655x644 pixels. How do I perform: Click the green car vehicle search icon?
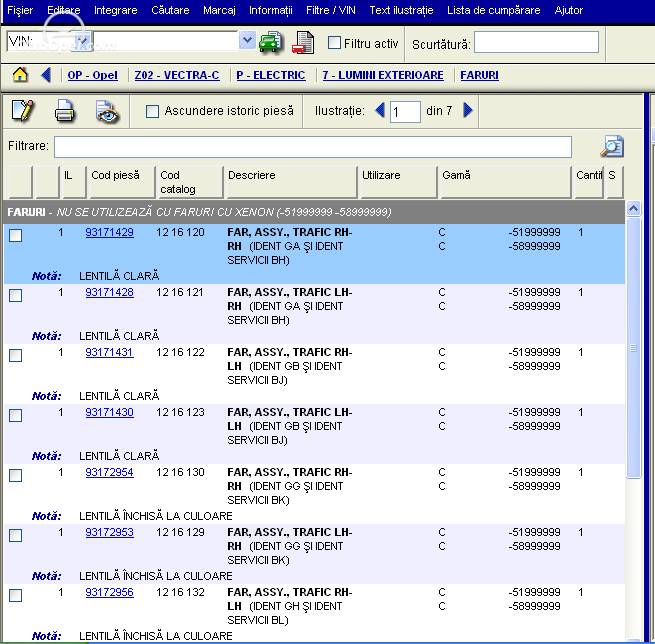click(x=271, y=42)
